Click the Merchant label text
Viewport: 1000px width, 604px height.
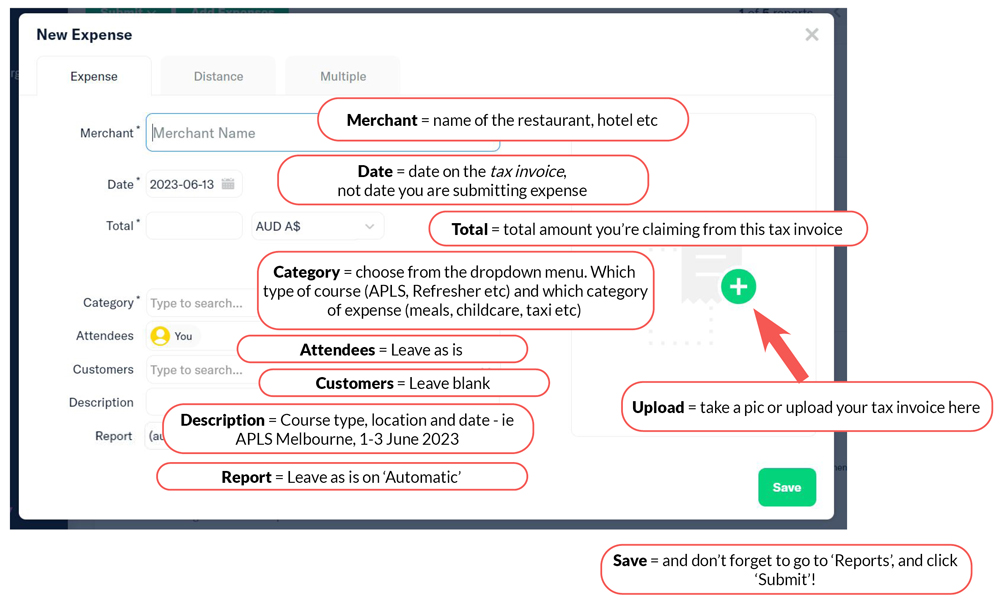(107, 133)
